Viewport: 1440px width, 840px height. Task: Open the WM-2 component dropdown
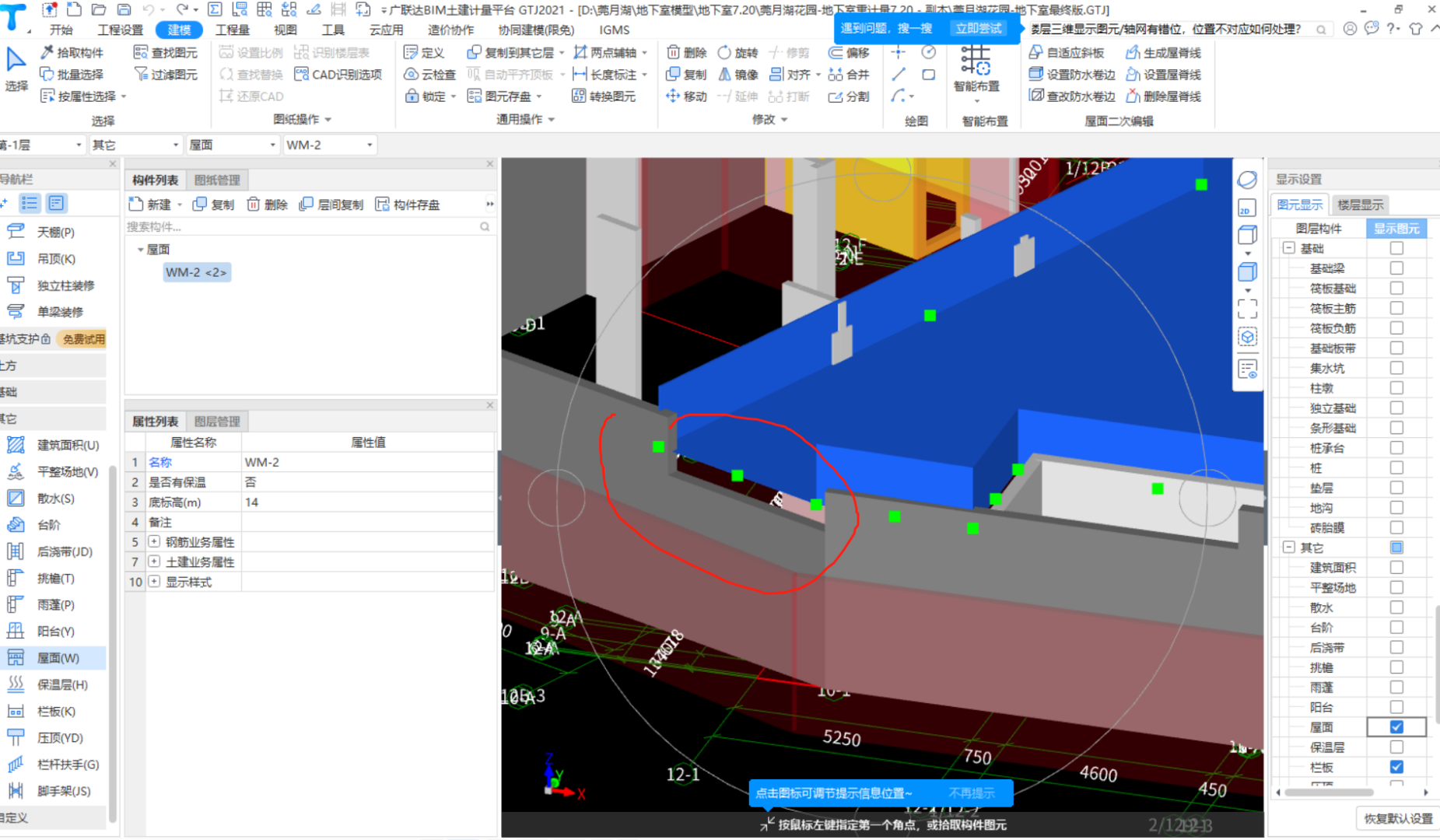pos(329,145)
